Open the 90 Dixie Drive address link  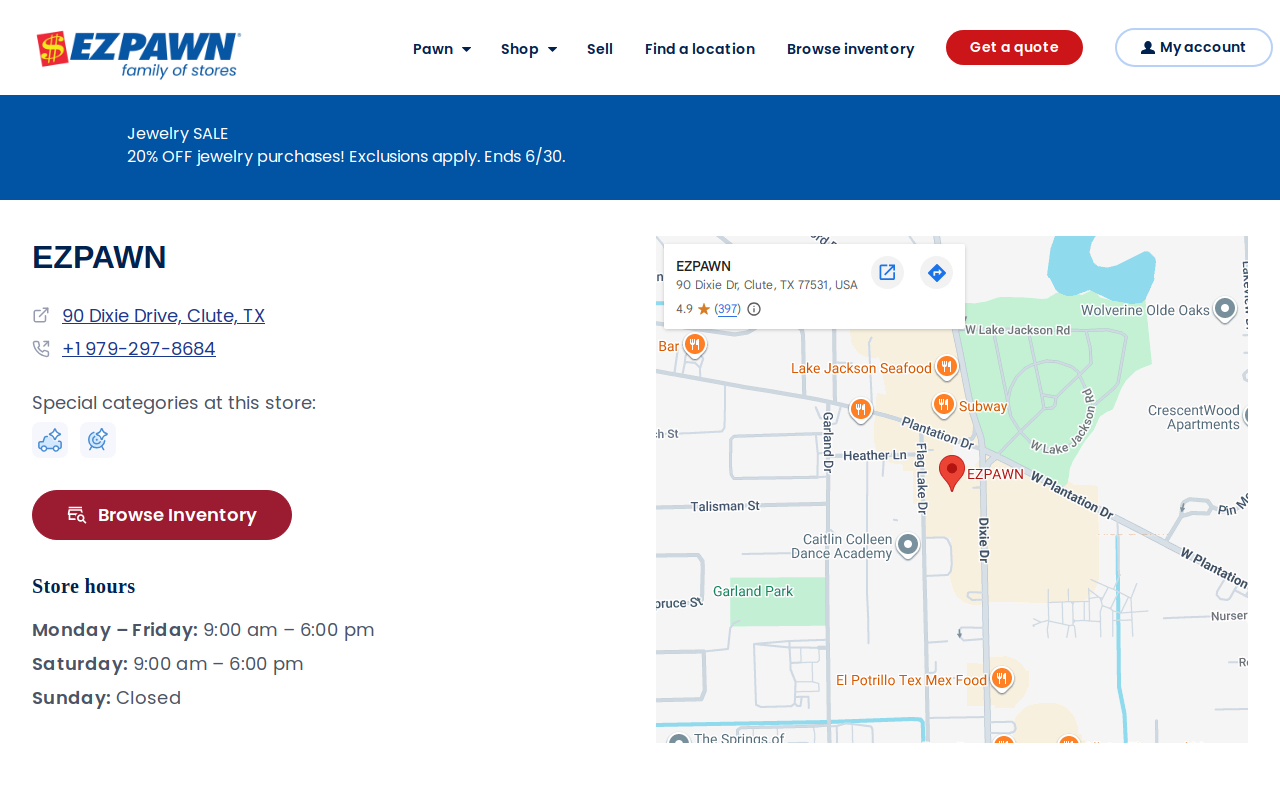pyautogui.click(x=163, y=315)
